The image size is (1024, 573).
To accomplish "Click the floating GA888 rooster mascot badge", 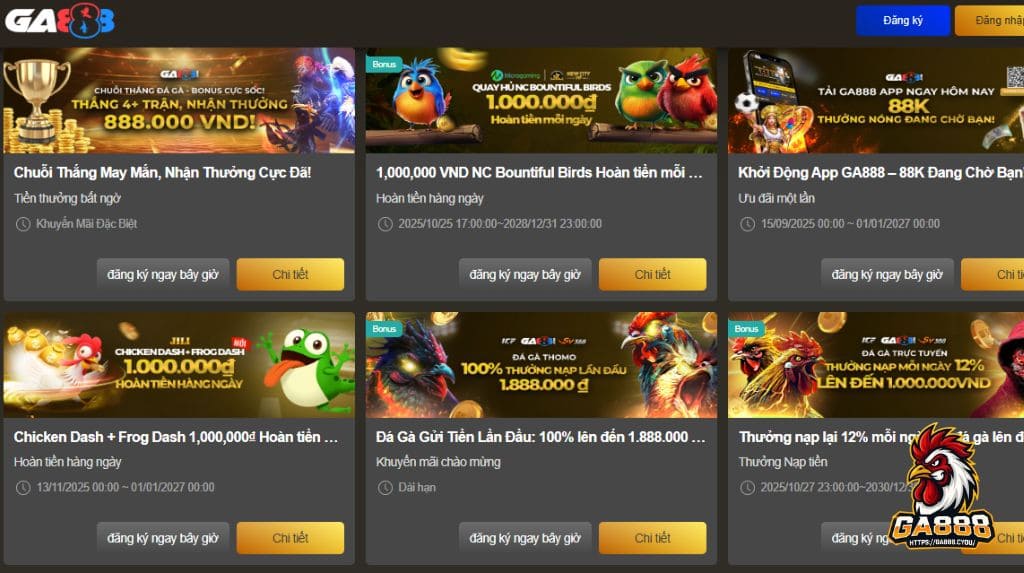I will [941, 487].
